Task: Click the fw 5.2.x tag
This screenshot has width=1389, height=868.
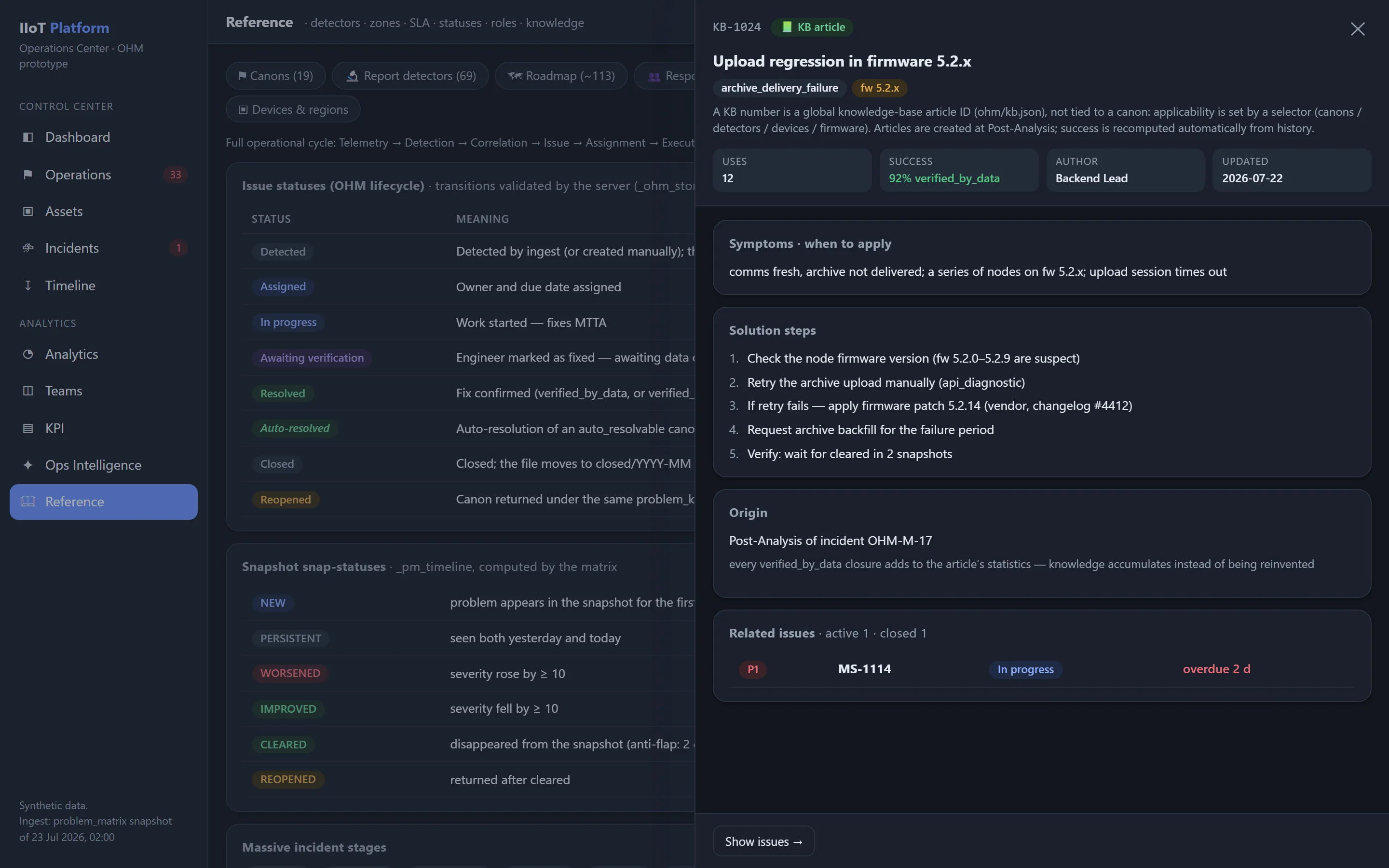Action: (x=879, y=88)
